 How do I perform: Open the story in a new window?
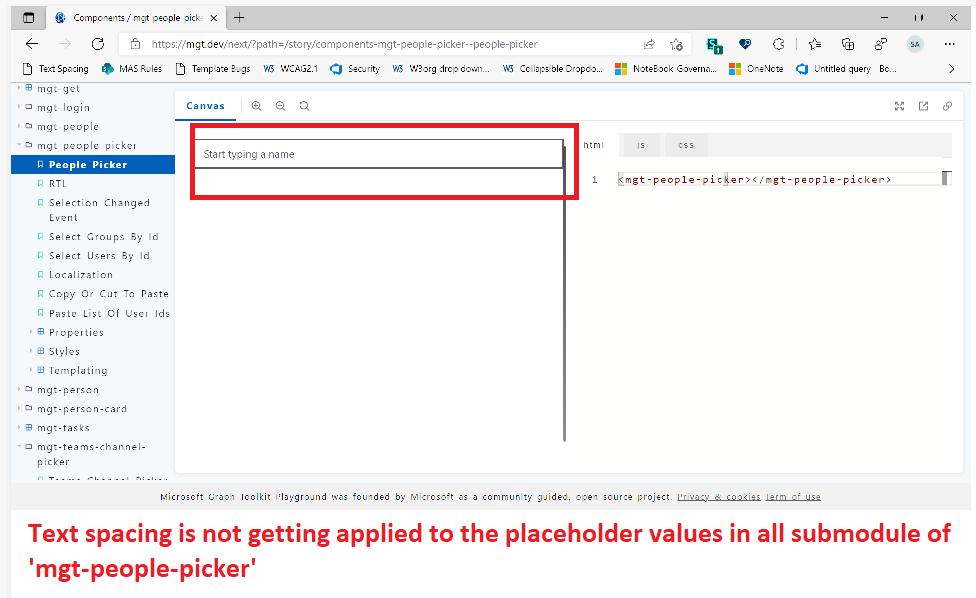(x=922, y=105)
